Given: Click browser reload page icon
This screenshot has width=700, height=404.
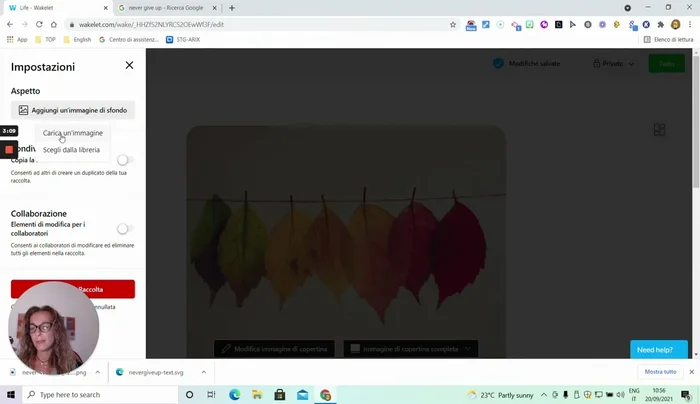Looking at the screenshot, I should coord(39,24).
